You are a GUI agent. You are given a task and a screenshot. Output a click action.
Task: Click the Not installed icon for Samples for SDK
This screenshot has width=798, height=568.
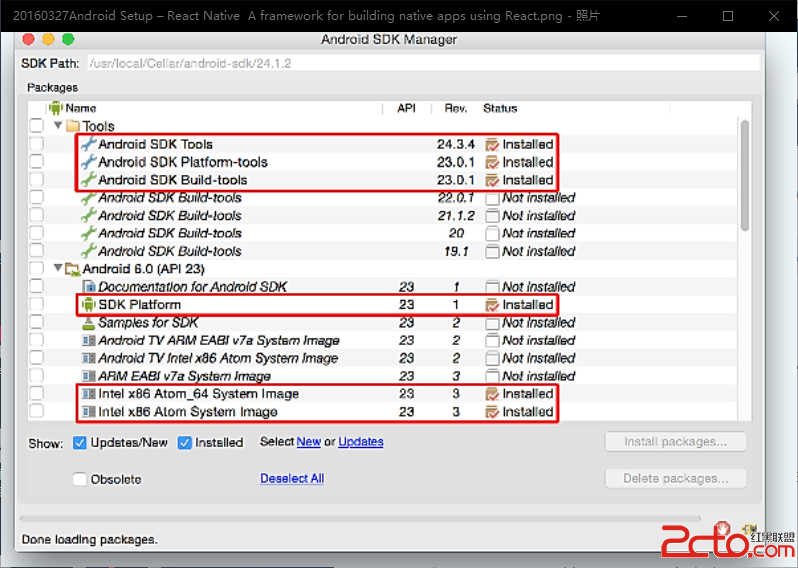point(492,323)
